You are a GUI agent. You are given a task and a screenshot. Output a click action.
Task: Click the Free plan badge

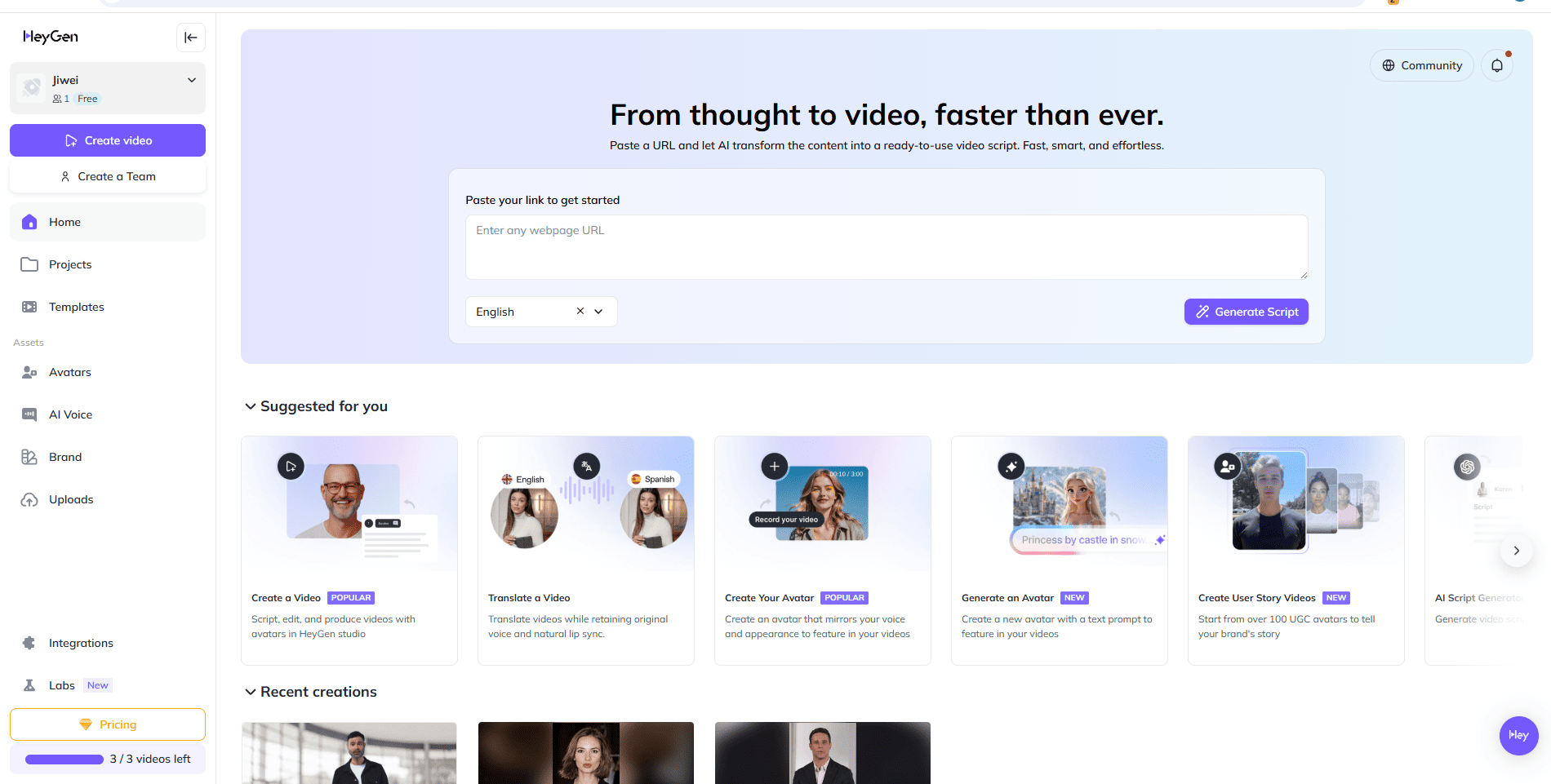[x=87, y=99]
